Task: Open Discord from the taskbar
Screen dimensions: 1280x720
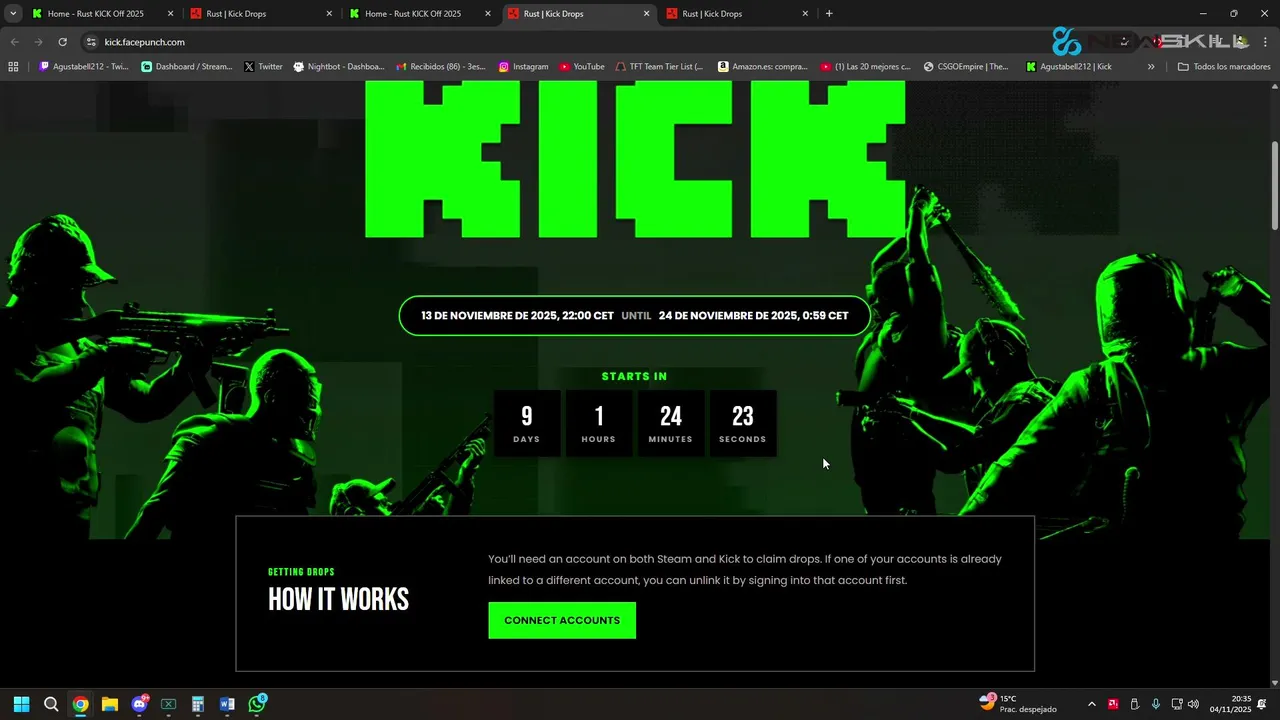Action: point(139,704)
